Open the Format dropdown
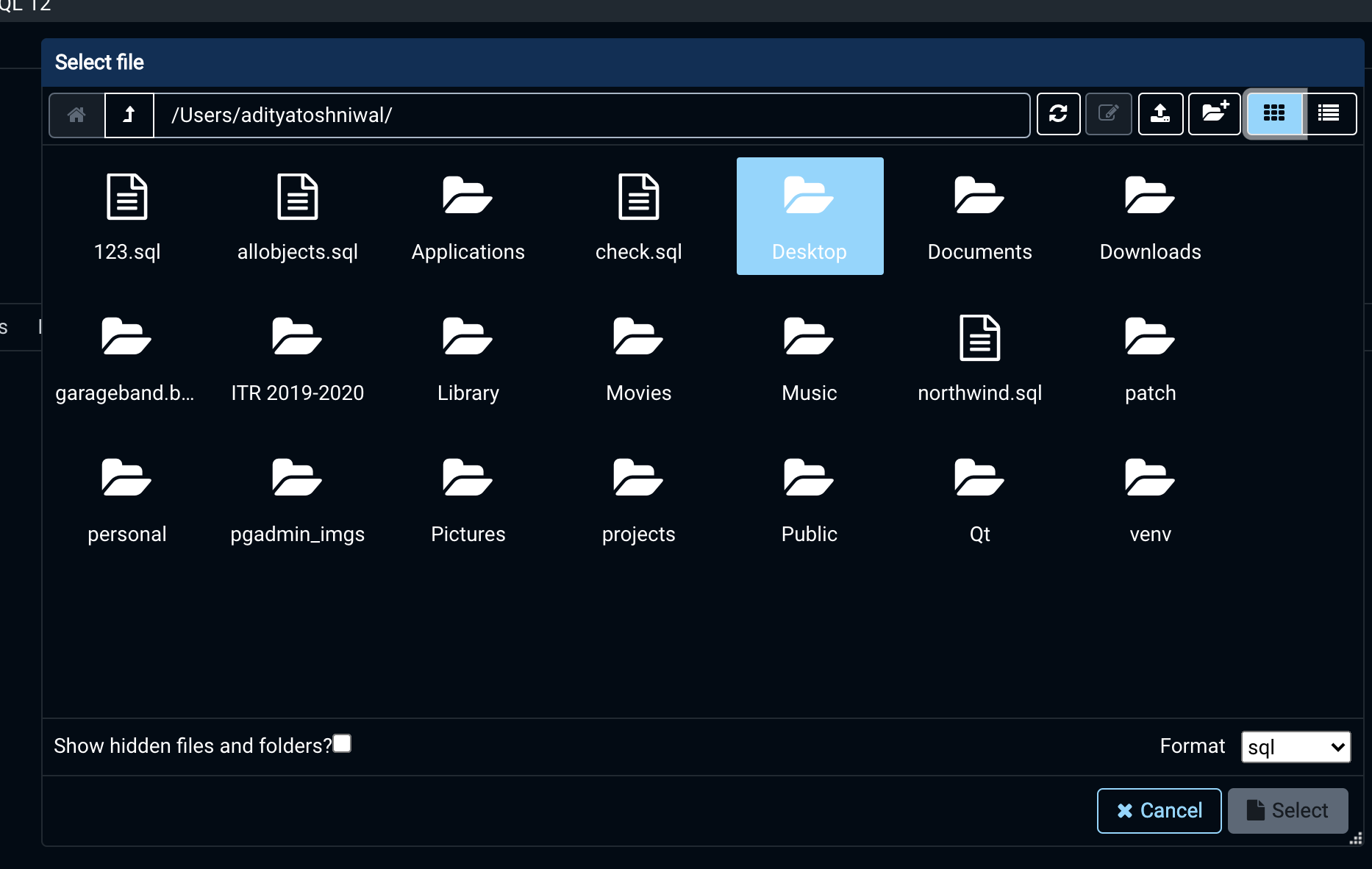The width and height of the screenshot is (1372, 869). coord(1296,747)
